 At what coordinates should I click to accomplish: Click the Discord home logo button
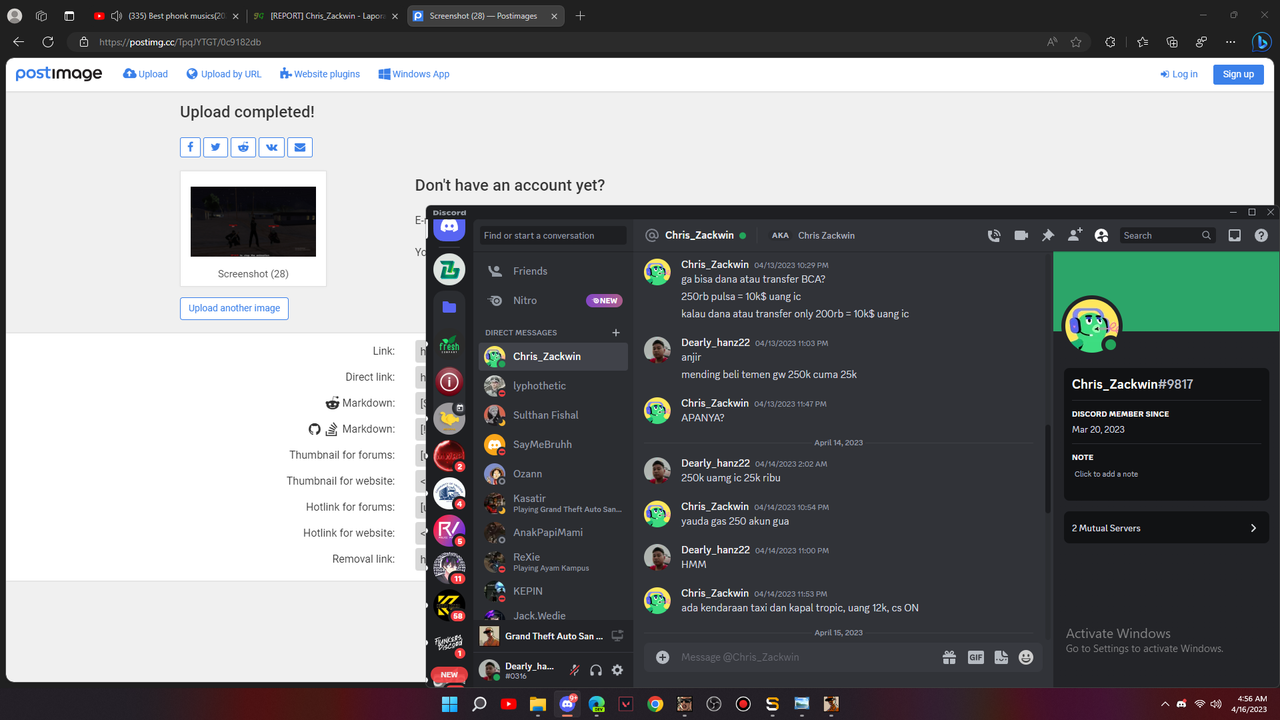click(x=449, y=228)
